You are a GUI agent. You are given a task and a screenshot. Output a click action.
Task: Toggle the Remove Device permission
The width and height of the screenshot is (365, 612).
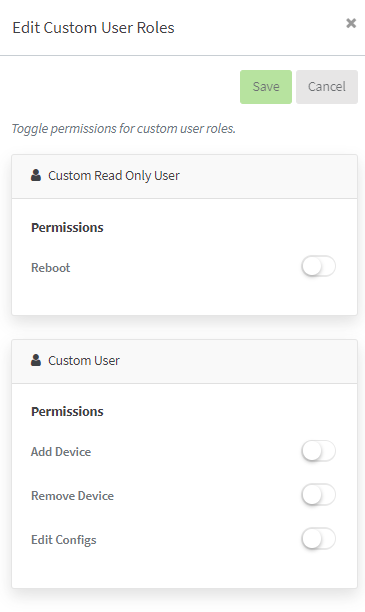[x=318, y=495]
